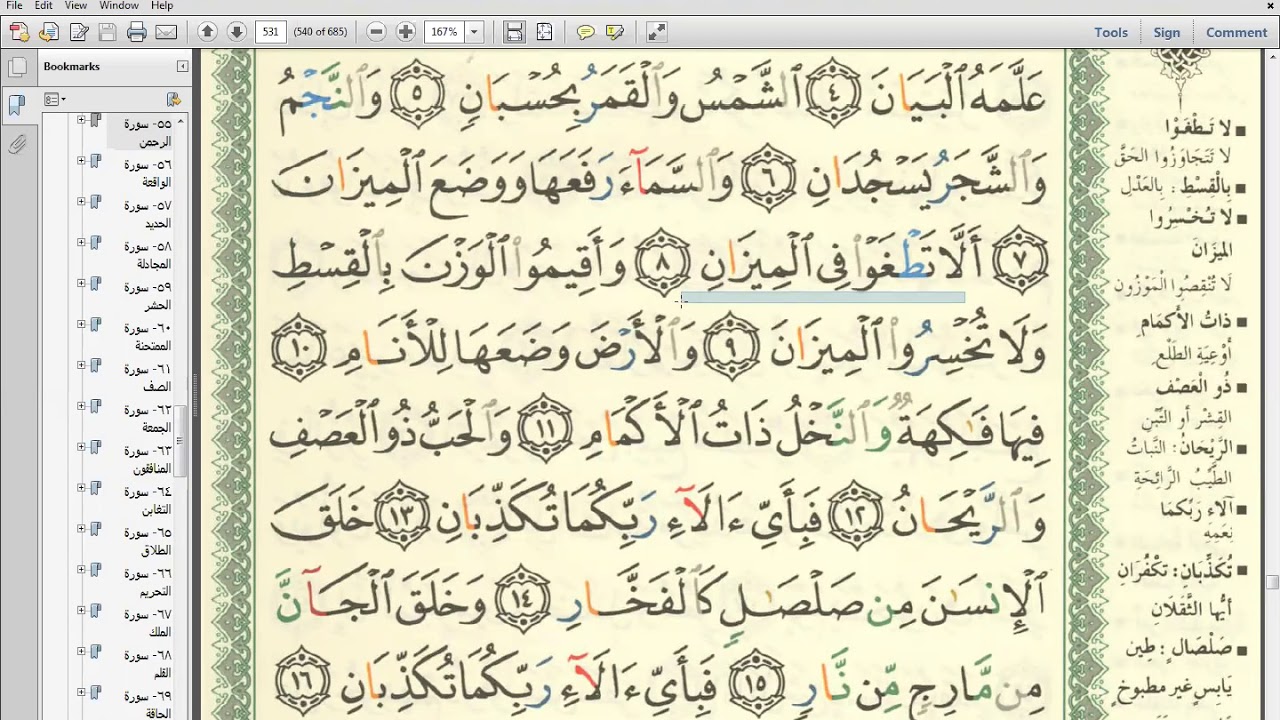
Task: Collapse the Bookmarks pane arrow
Action: point(182,66)
